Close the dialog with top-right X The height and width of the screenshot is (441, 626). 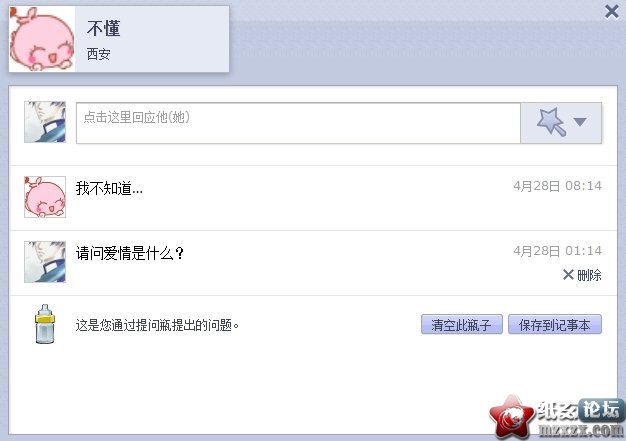pyautogui.click(x=611, y=12)
